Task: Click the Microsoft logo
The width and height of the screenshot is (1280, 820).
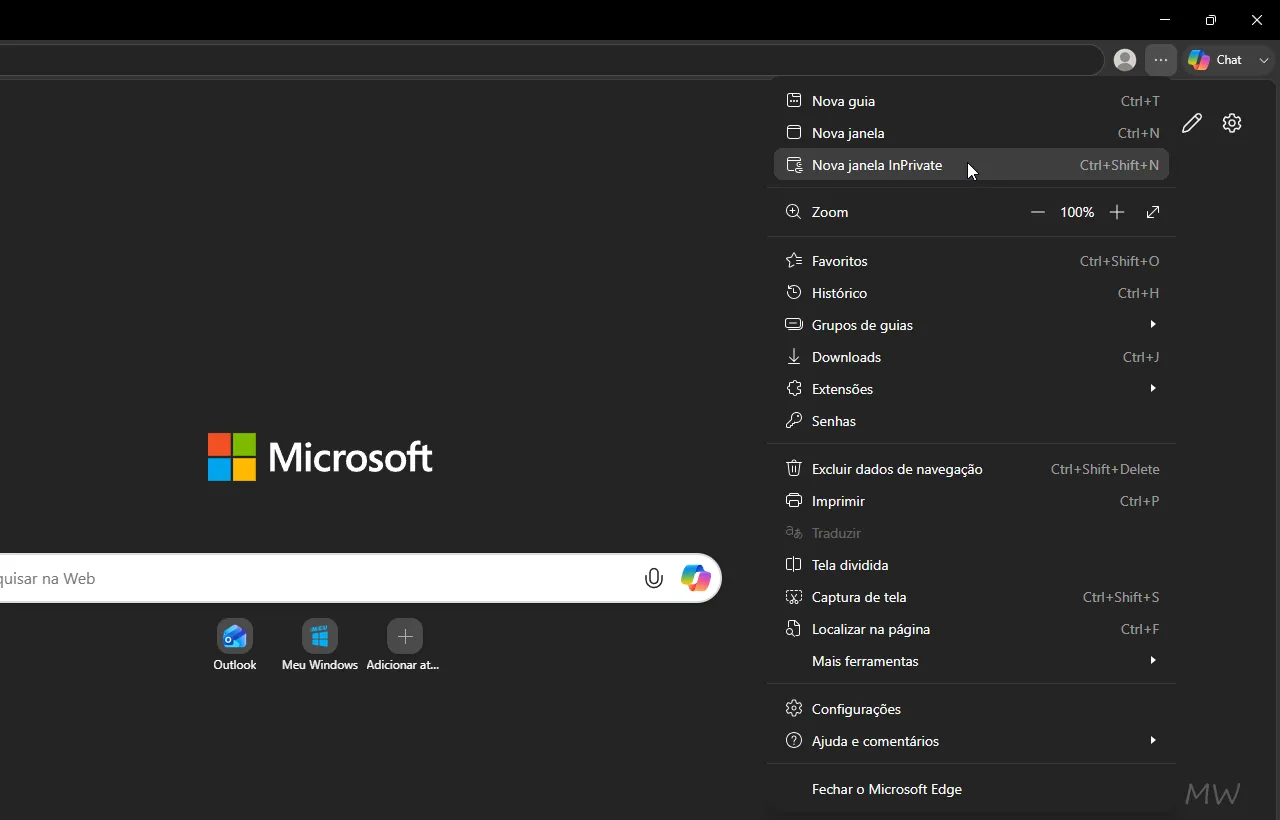Action: pos(320,457)
